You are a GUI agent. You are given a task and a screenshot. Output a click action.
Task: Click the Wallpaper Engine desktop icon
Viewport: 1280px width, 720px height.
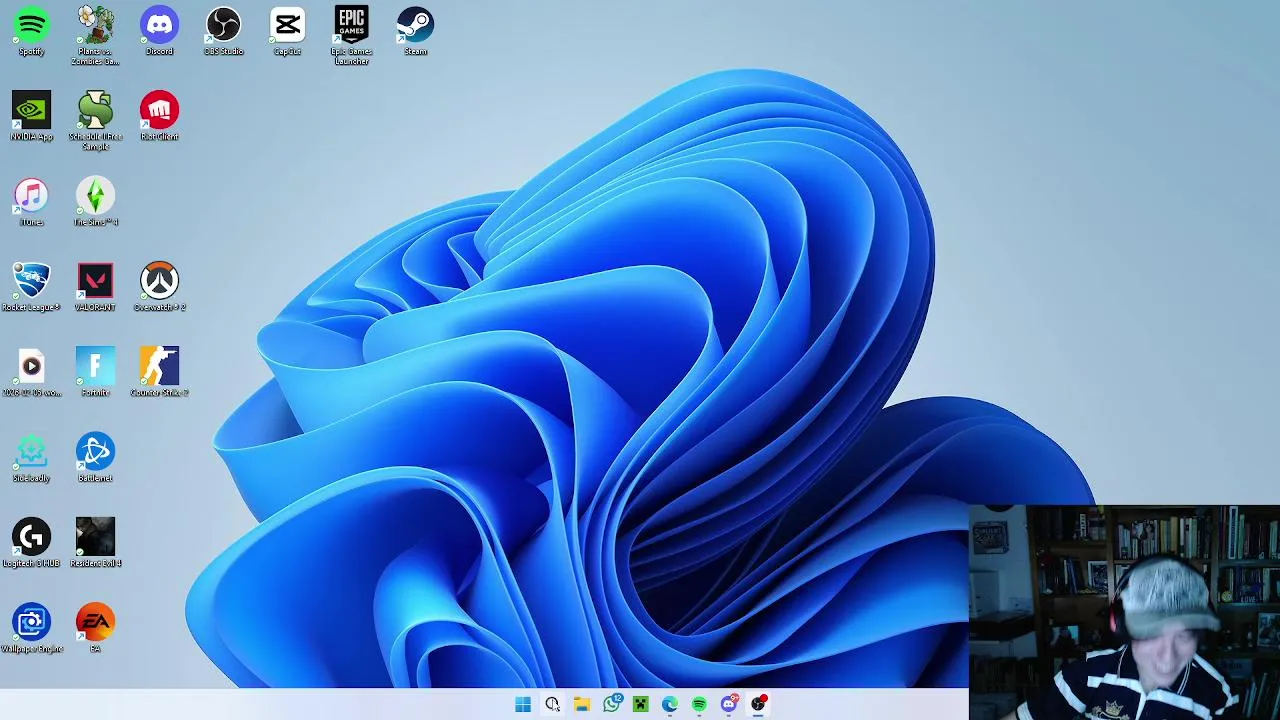pyautogui.click(x=31, y=629)
